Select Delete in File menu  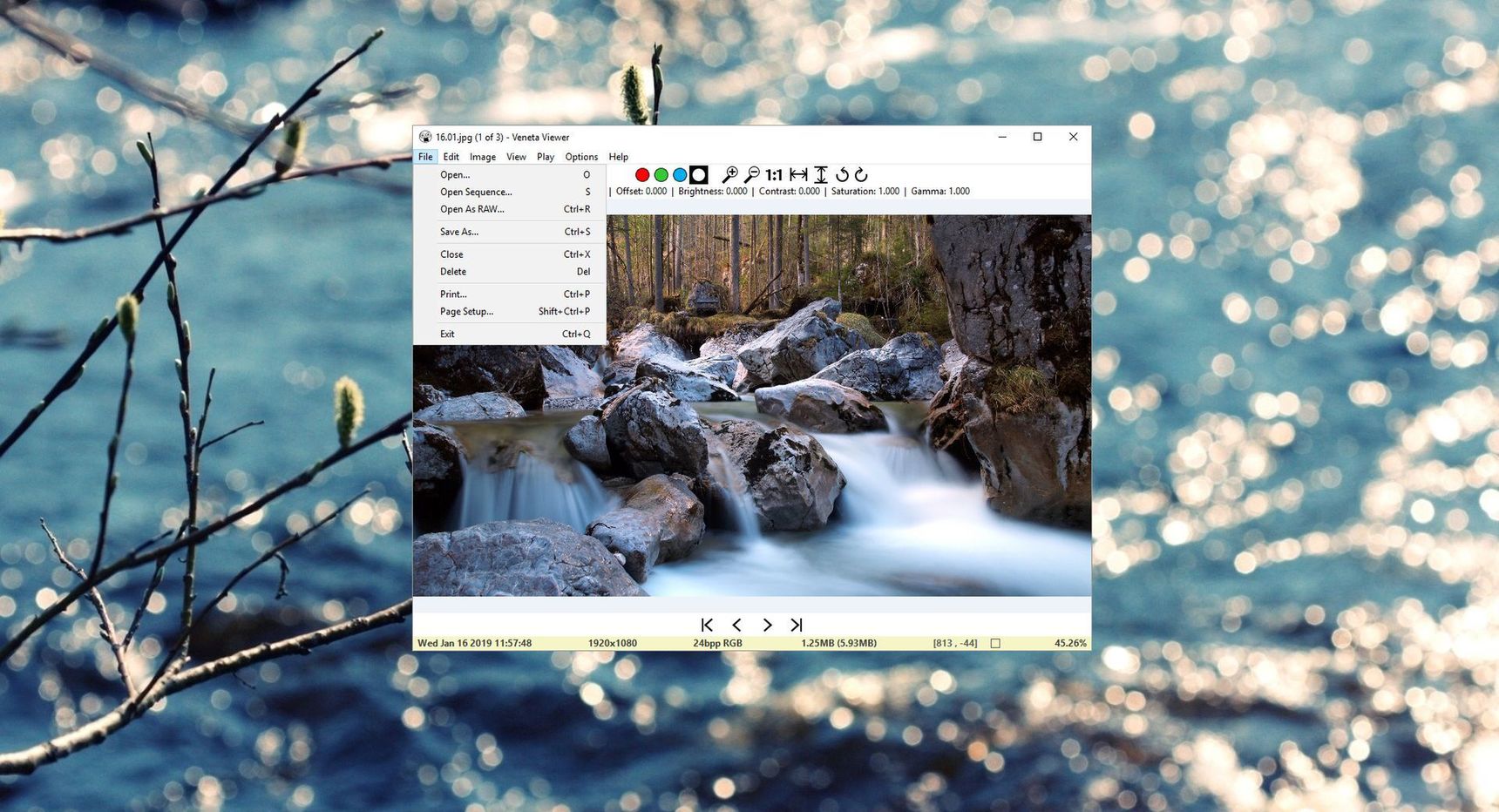click(x=510, y=272)
